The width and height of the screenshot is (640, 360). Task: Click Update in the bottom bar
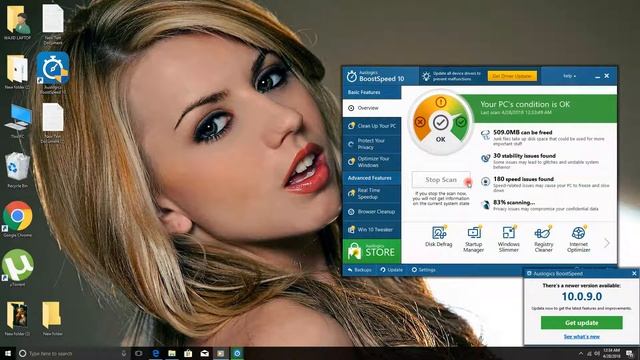(x=391, y=270)
